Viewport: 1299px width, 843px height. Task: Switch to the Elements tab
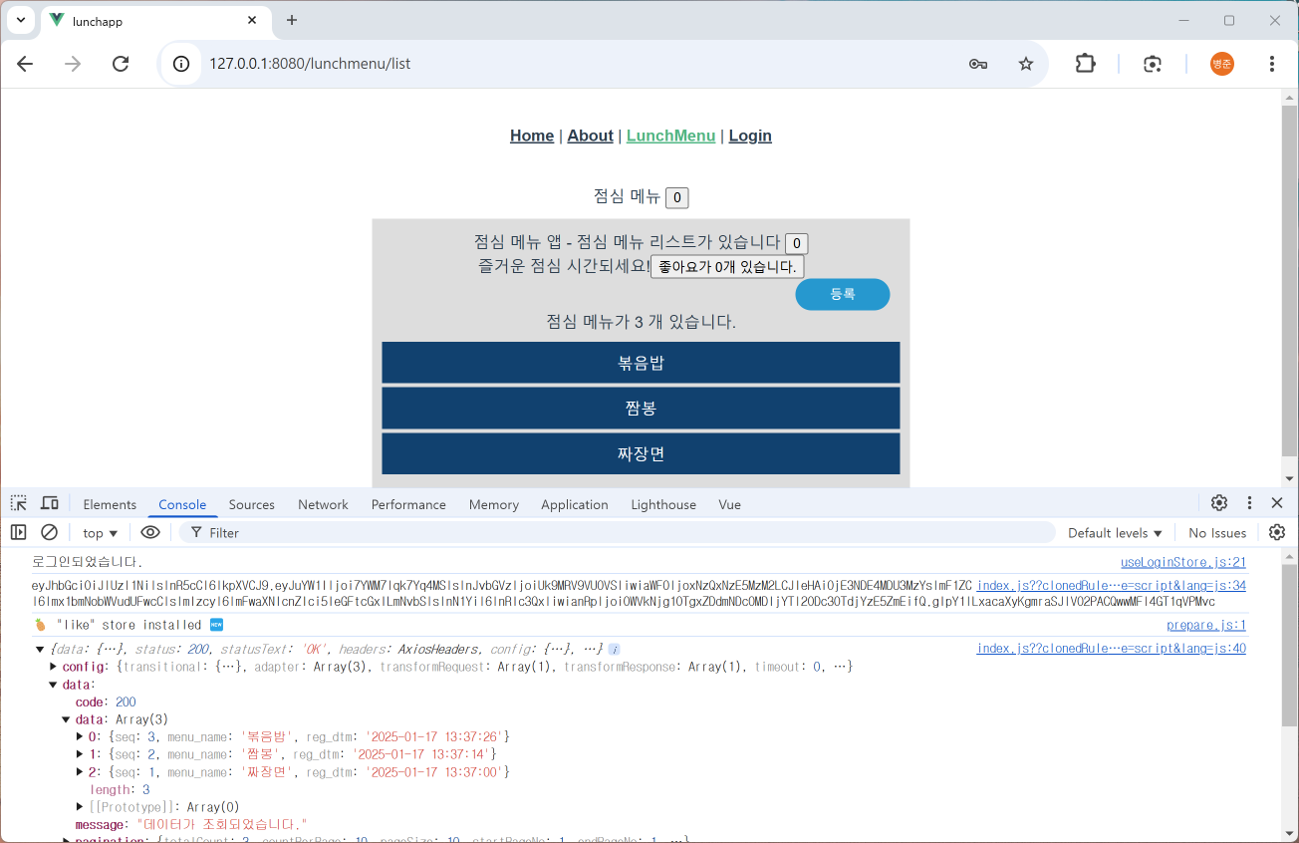coord(110,504)
